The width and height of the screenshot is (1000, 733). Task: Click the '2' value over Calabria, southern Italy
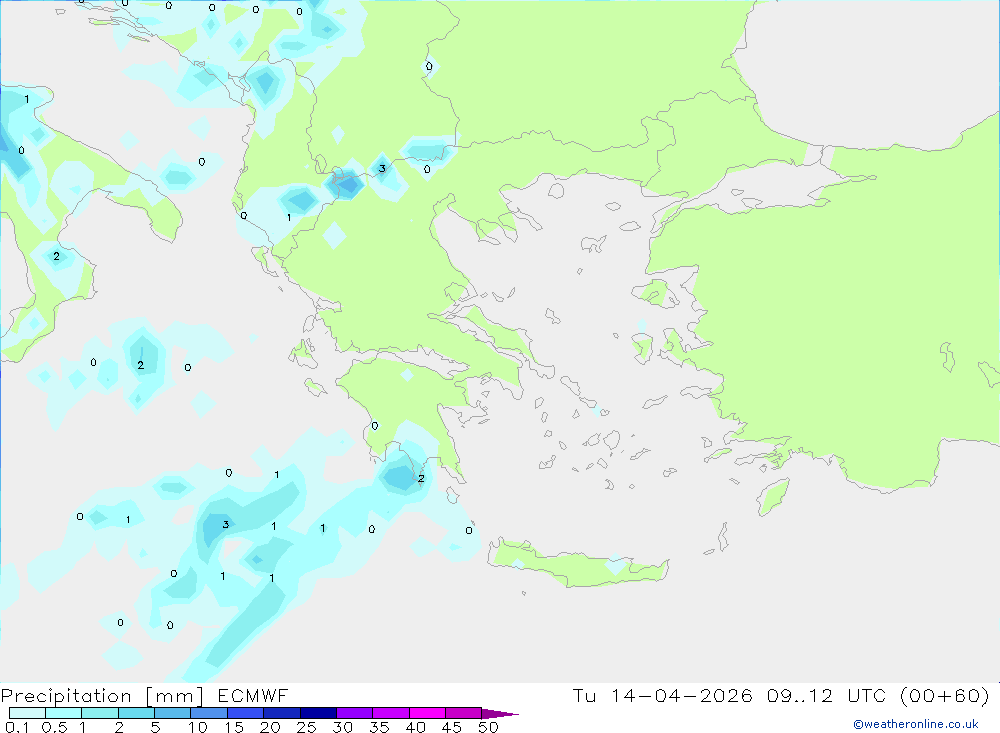coord(57,256)
